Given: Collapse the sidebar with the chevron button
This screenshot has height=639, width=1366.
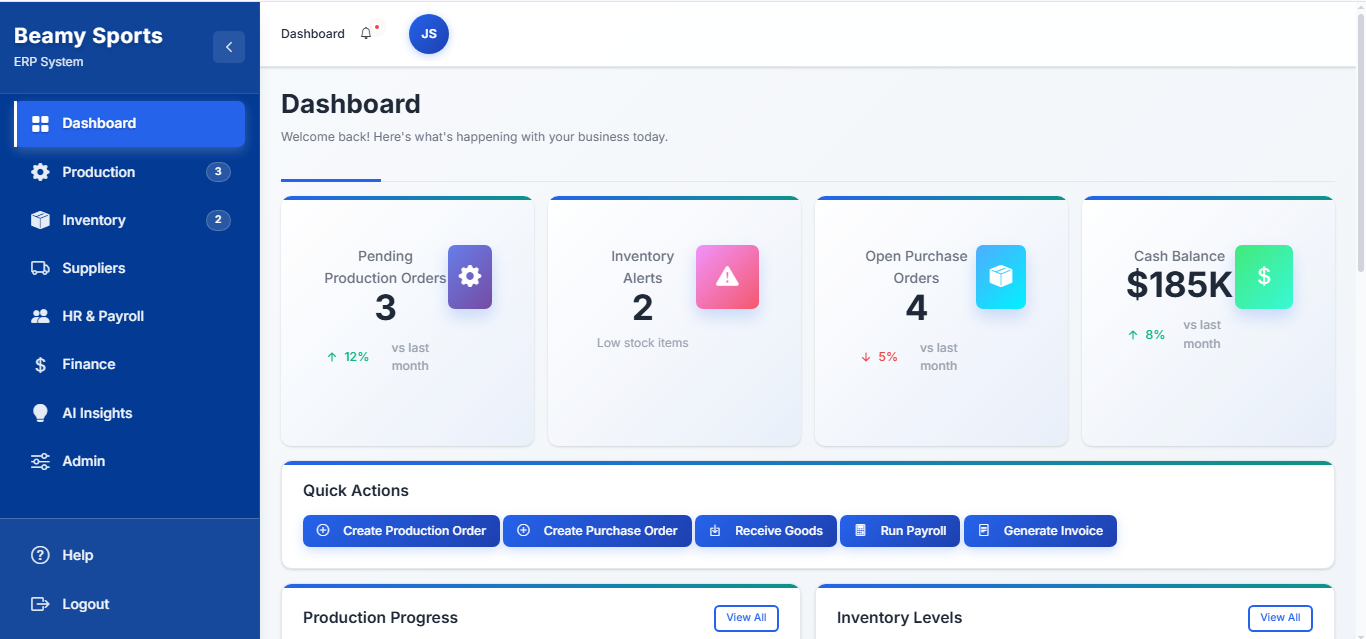Looking at the screenshot, I should 229,47.
